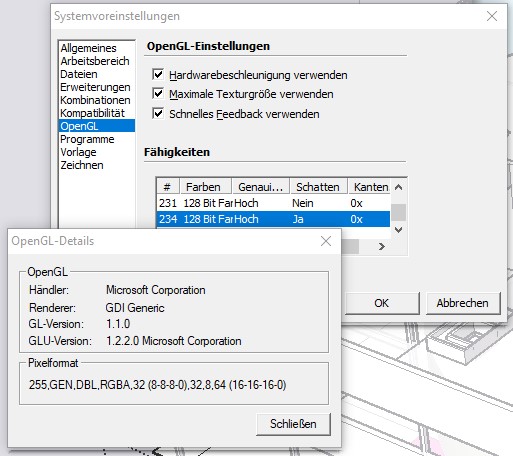Open Kombinationen preferences
This screenshot has width=513, height=456.
click(x=95, y=100)
